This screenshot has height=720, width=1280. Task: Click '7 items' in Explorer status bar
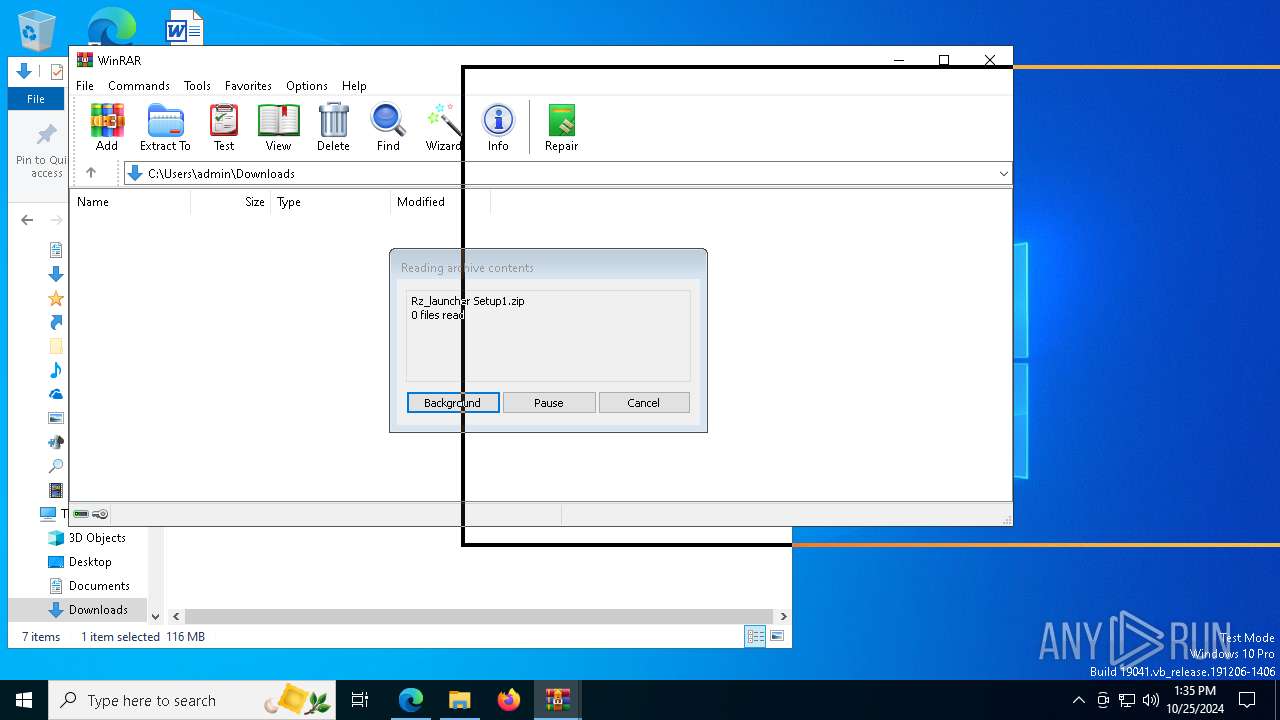click(x=41, y=637)
